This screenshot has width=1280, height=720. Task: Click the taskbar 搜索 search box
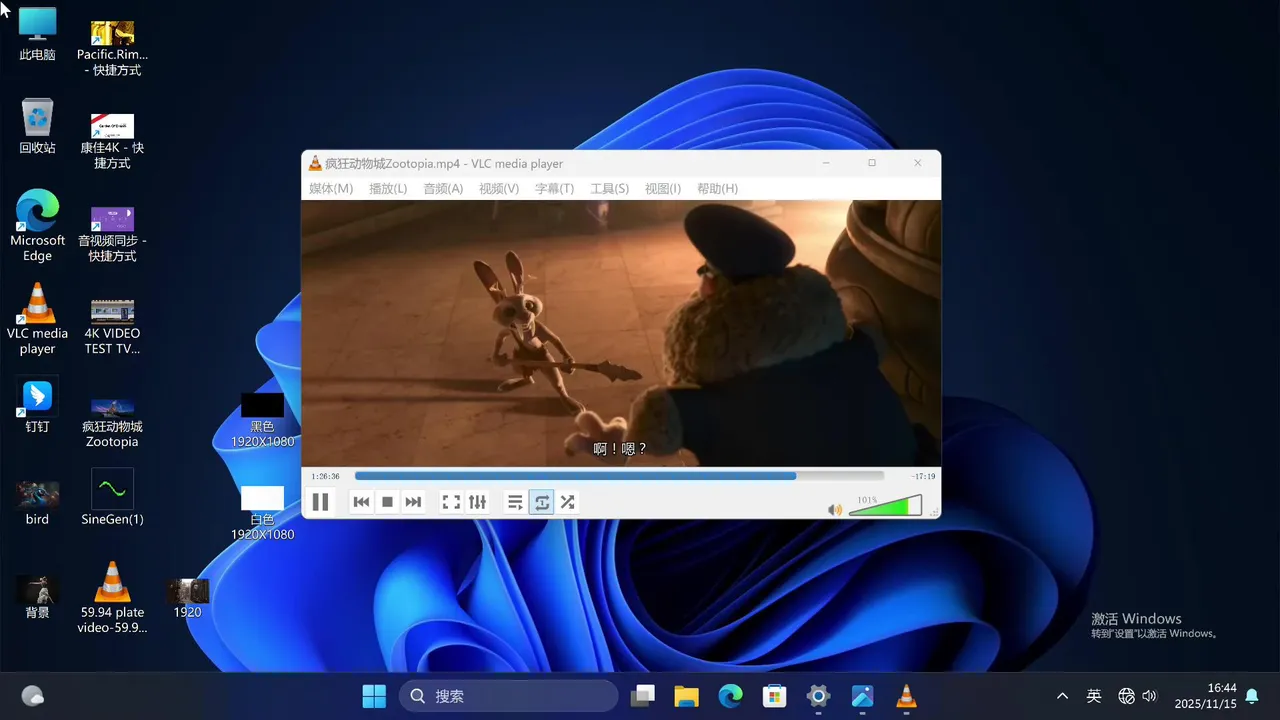(x=508, y=696)
